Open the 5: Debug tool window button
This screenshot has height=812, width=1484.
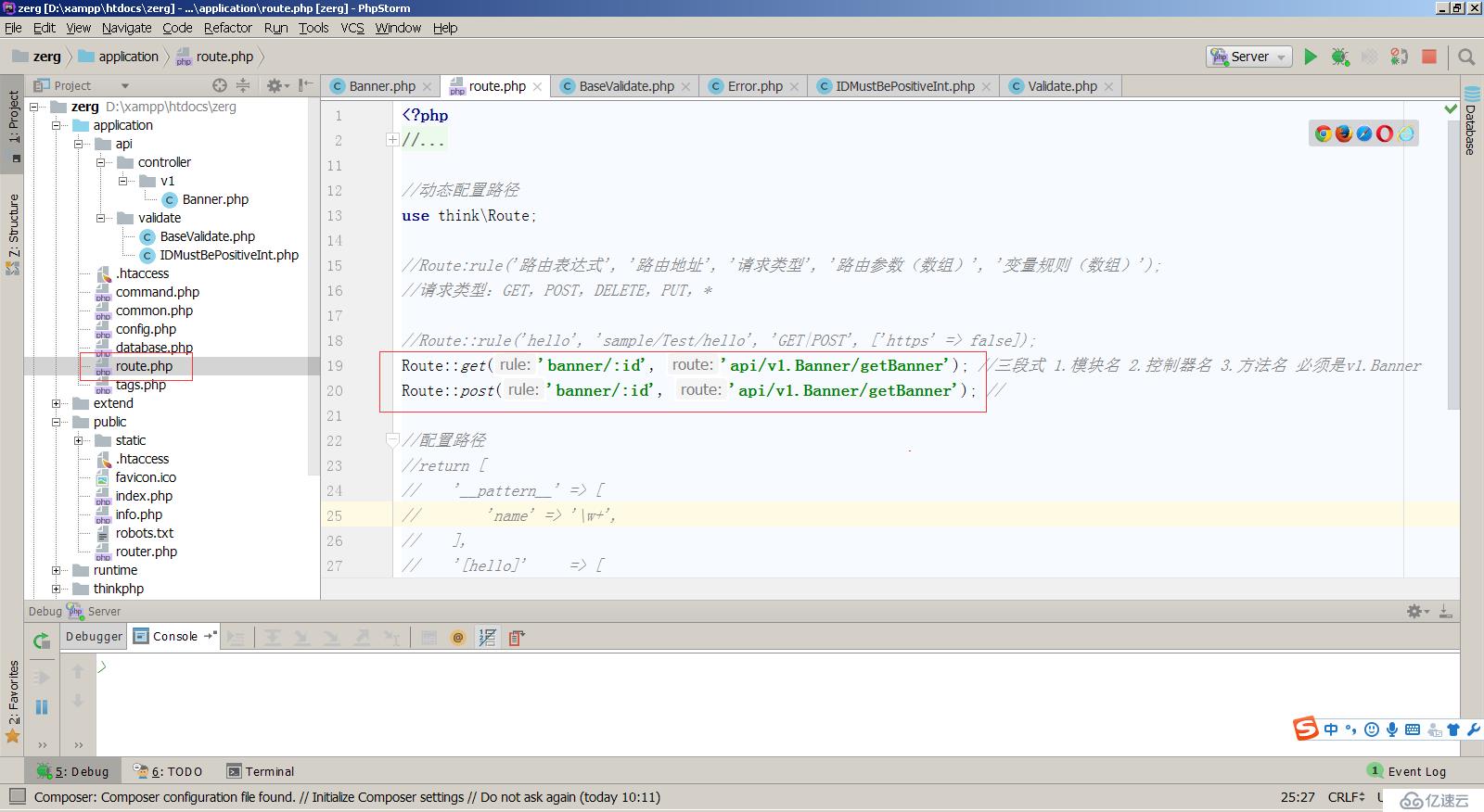pyautogui.click(x=72, y=771)
